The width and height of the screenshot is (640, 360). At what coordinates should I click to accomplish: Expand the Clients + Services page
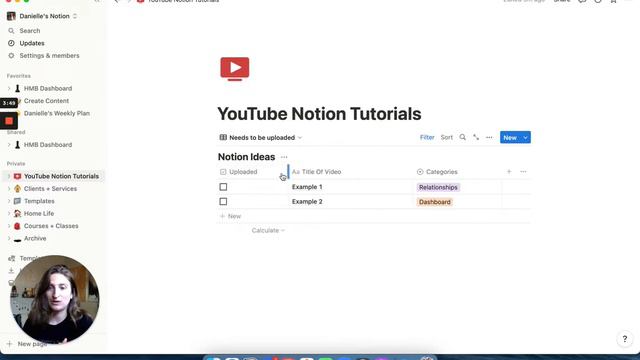coord(9,189)
